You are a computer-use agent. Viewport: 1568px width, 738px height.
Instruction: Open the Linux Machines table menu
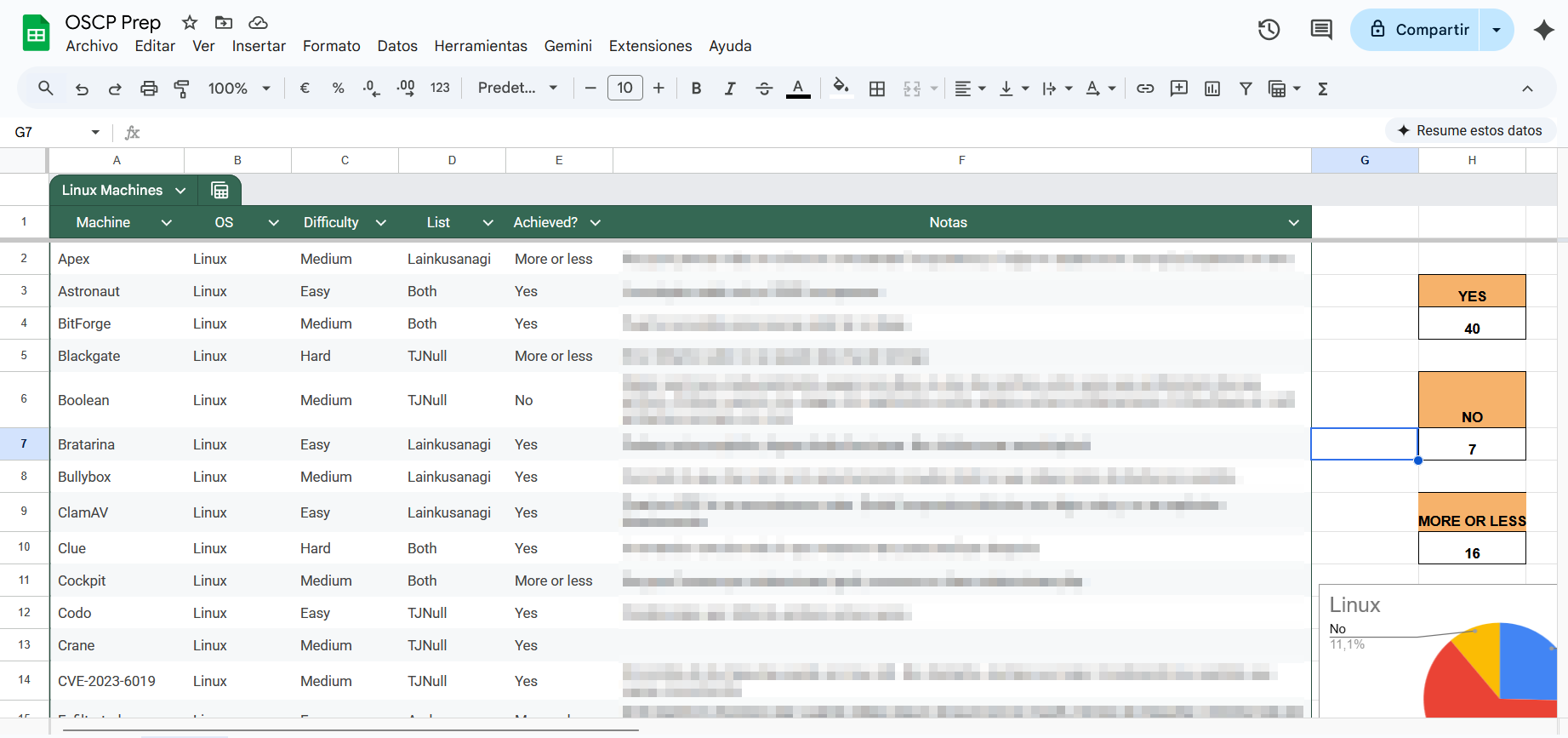coord(180,191)
